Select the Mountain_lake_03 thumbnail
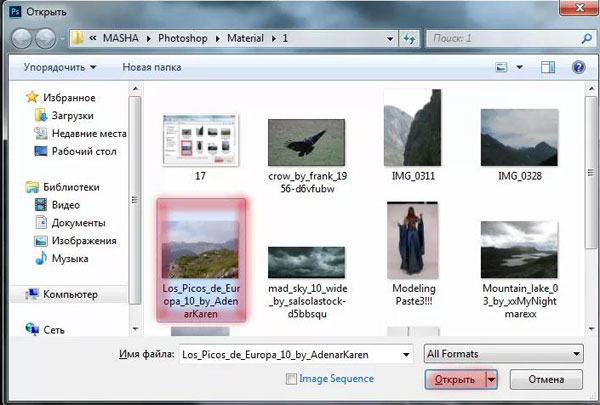The width and height of the screenshot is (600, 405). pos(519,249)
